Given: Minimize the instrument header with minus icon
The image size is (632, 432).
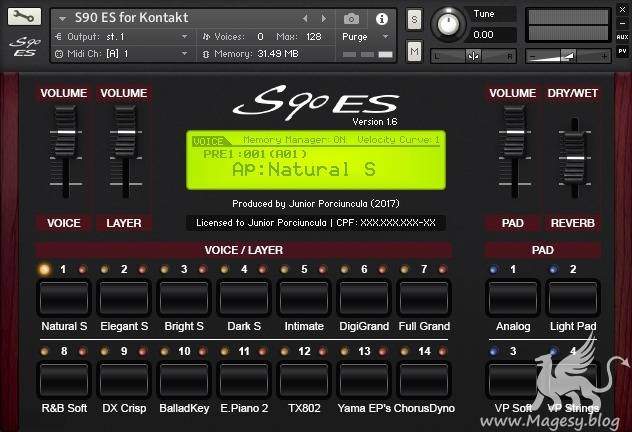Looking at the screenshot, I should point(622,23).
